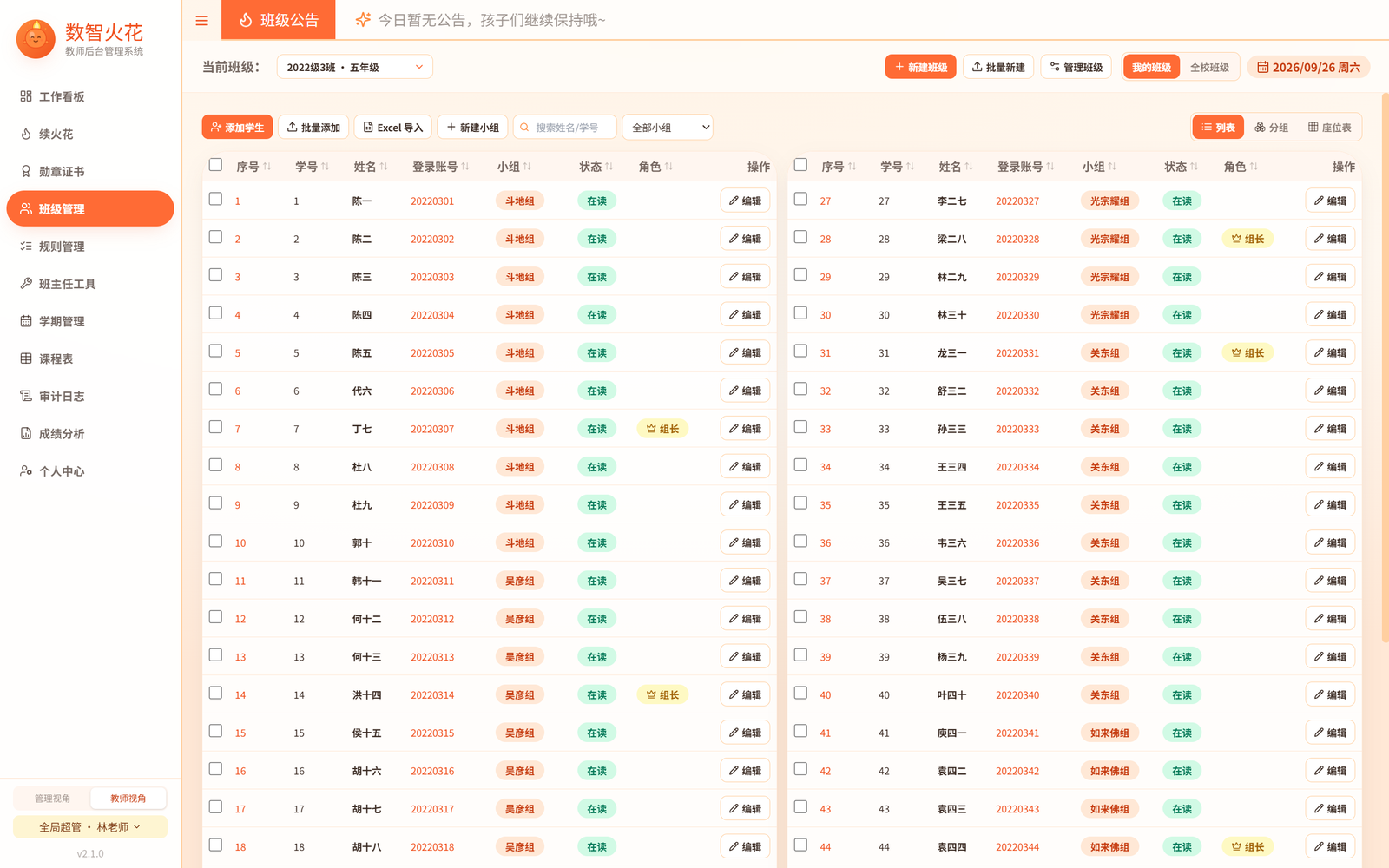The image size is (1389, 868).
Task: Edit student 洪十四 row
Action: (745, 694)
